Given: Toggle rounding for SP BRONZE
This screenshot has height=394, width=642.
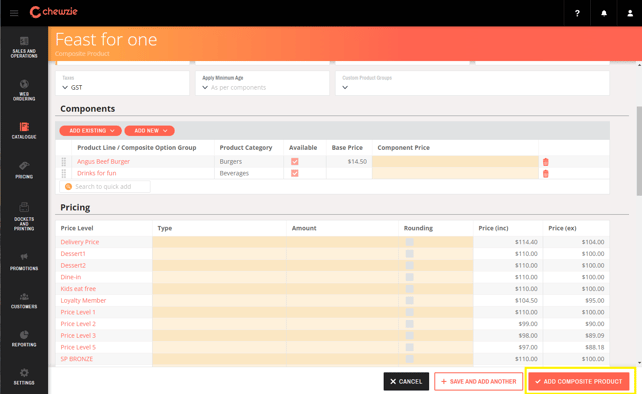Looking at the screenshot, I should click(409, 359).
